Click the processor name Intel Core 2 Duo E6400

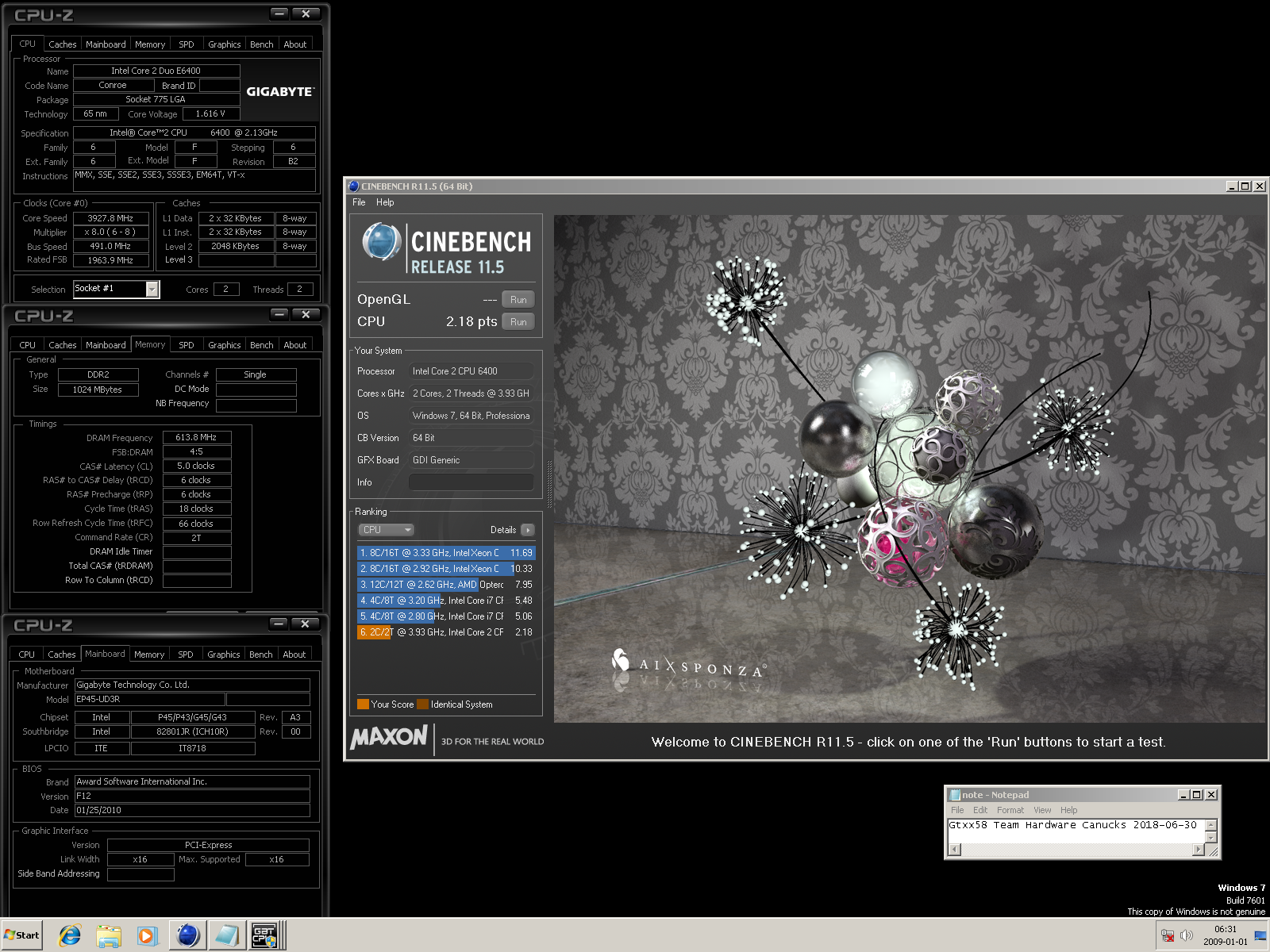coord(156,71)
